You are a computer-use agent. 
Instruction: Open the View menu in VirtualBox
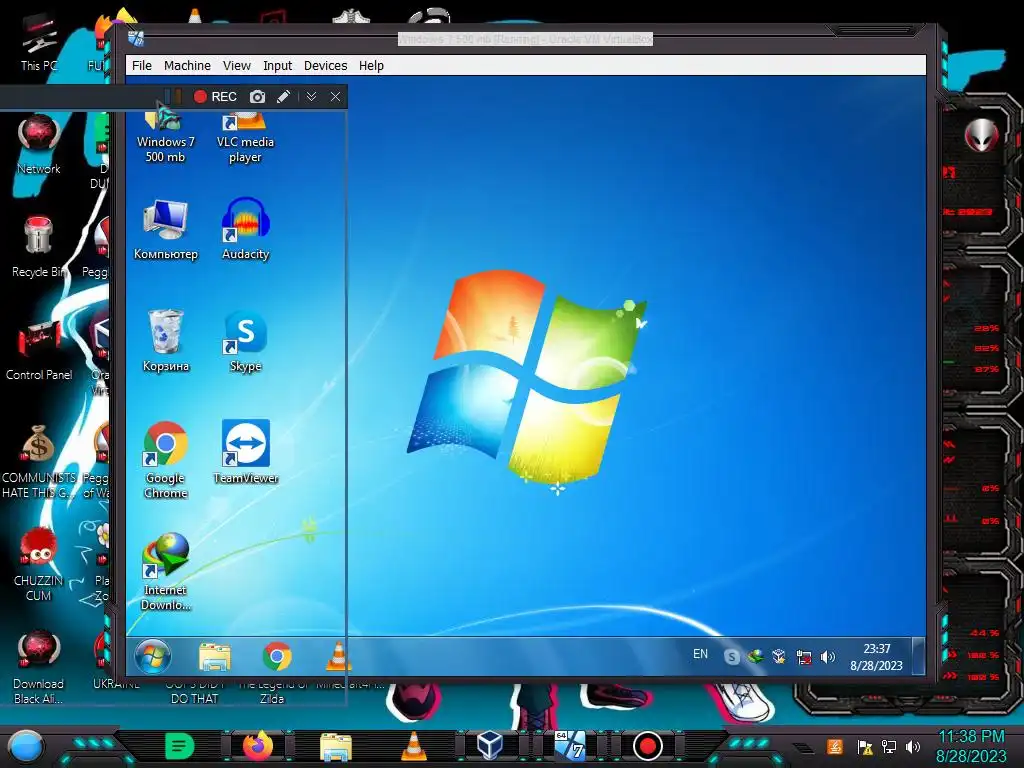coord(236,65)
